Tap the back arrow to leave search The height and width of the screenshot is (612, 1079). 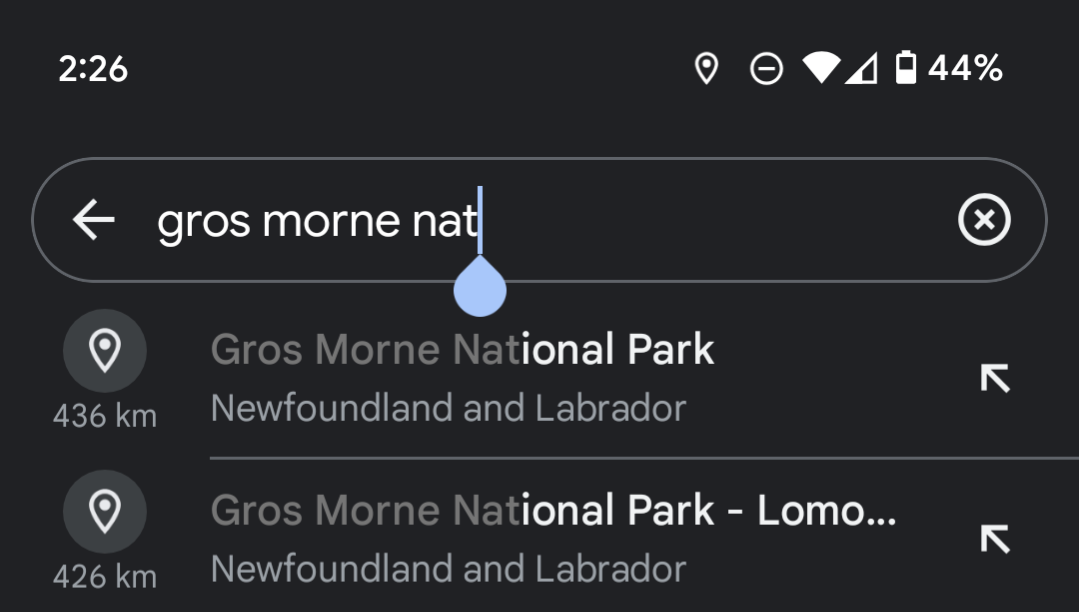91,218
